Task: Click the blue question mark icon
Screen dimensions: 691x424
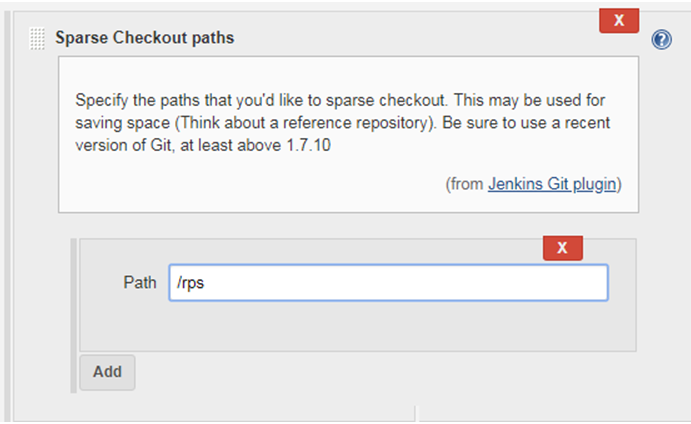Action: (x=661, y=40)
